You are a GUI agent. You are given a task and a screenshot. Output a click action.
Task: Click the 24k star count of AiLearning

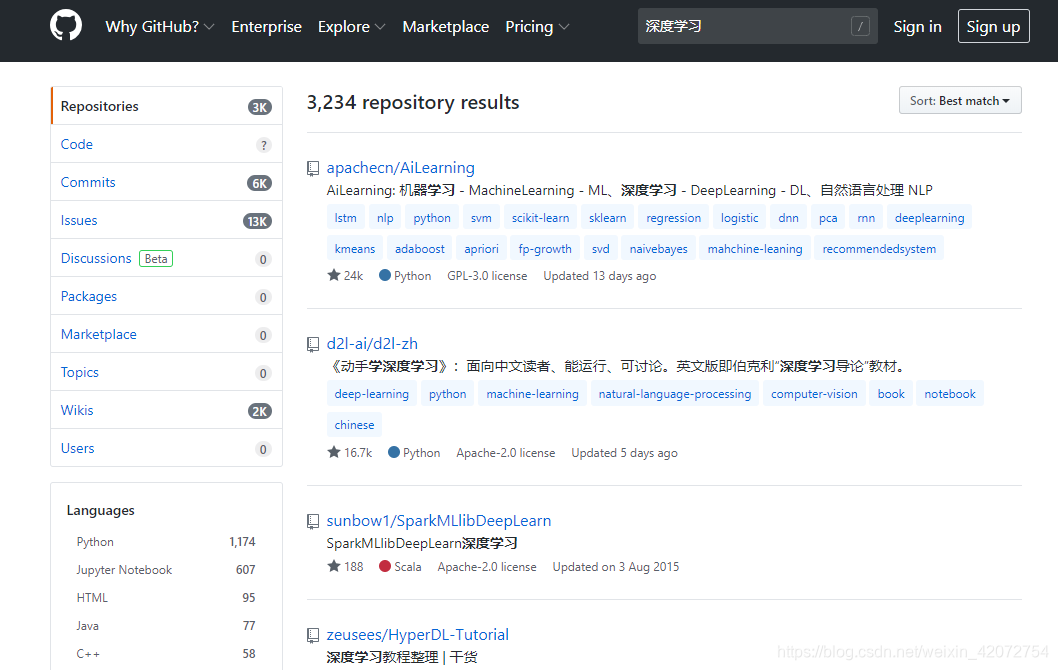(345, 275)
